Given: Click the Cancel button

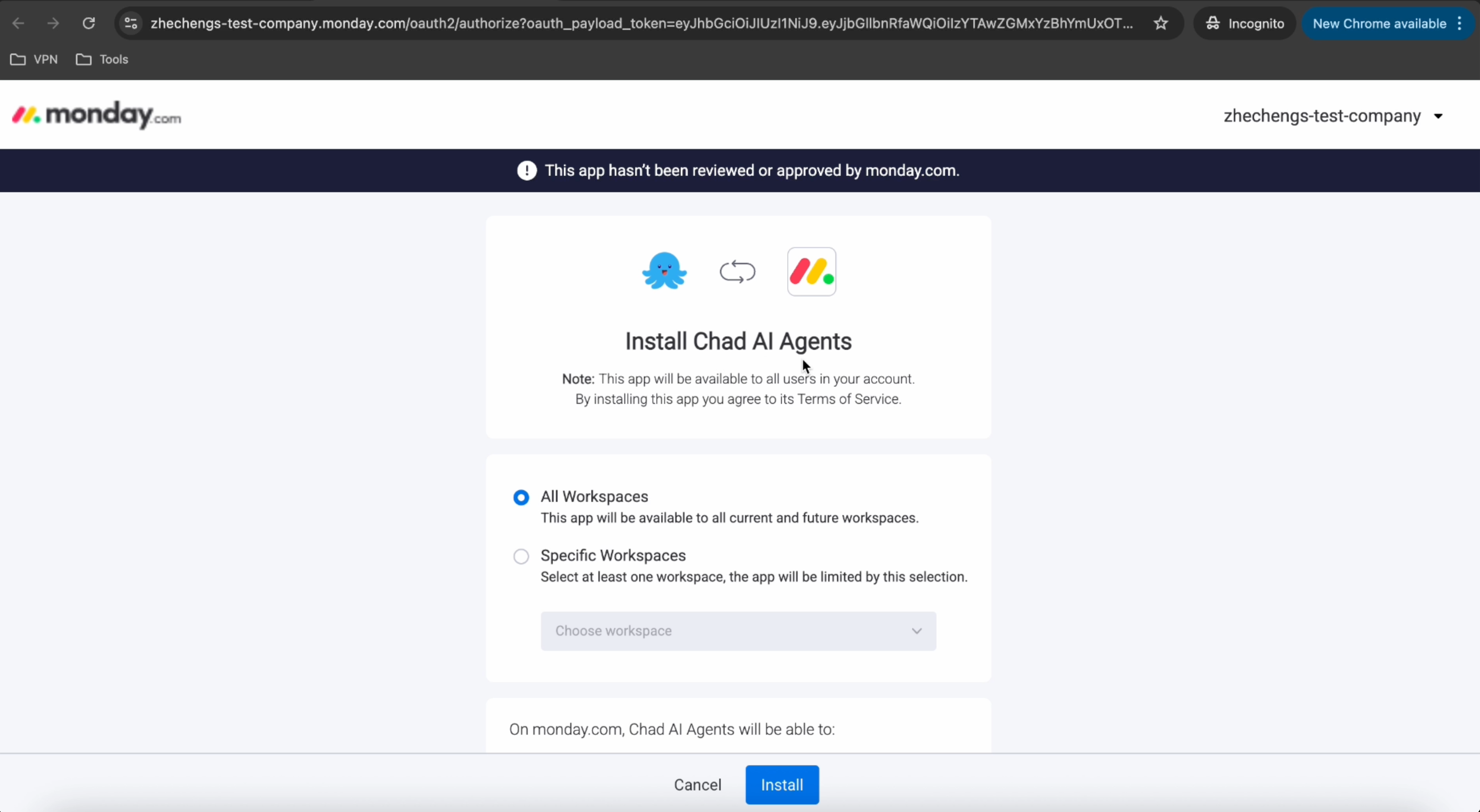Looking at the screenshot, I should (x=697, y=784).
